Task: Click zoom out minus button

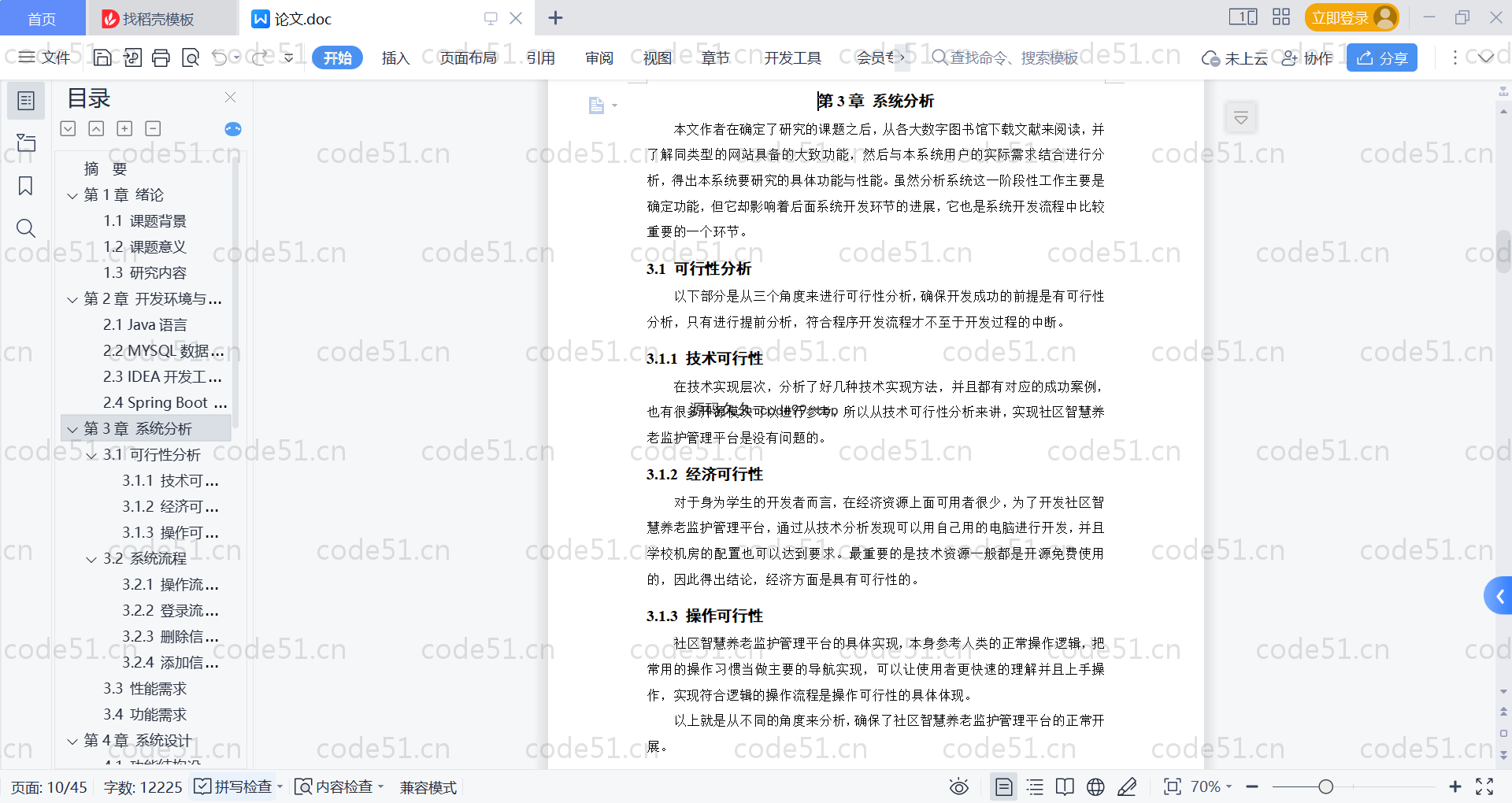Action: pos(1252,786)
